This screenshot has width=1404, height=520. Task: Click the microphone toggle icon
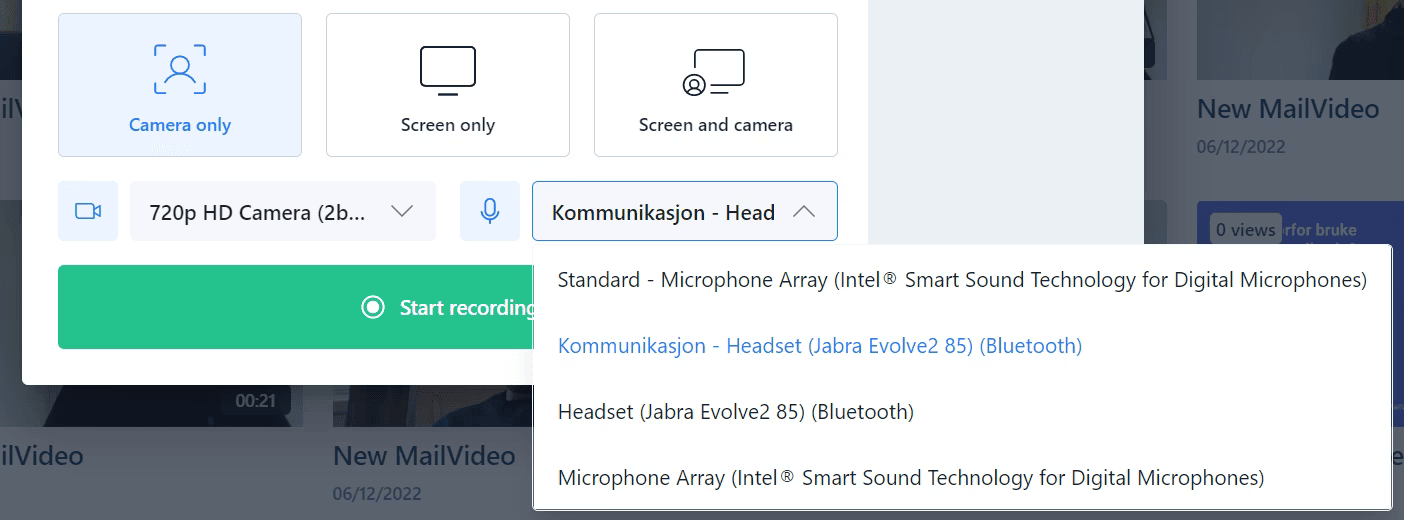490,211
